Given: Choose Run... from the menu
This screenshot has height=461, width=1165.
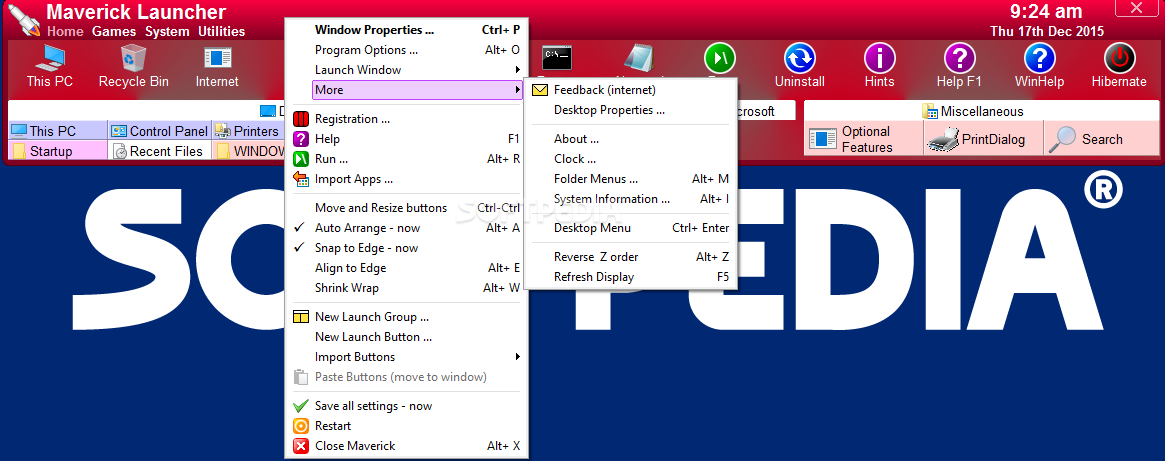Looking at the screenshot, I should [x=406, y=159].
